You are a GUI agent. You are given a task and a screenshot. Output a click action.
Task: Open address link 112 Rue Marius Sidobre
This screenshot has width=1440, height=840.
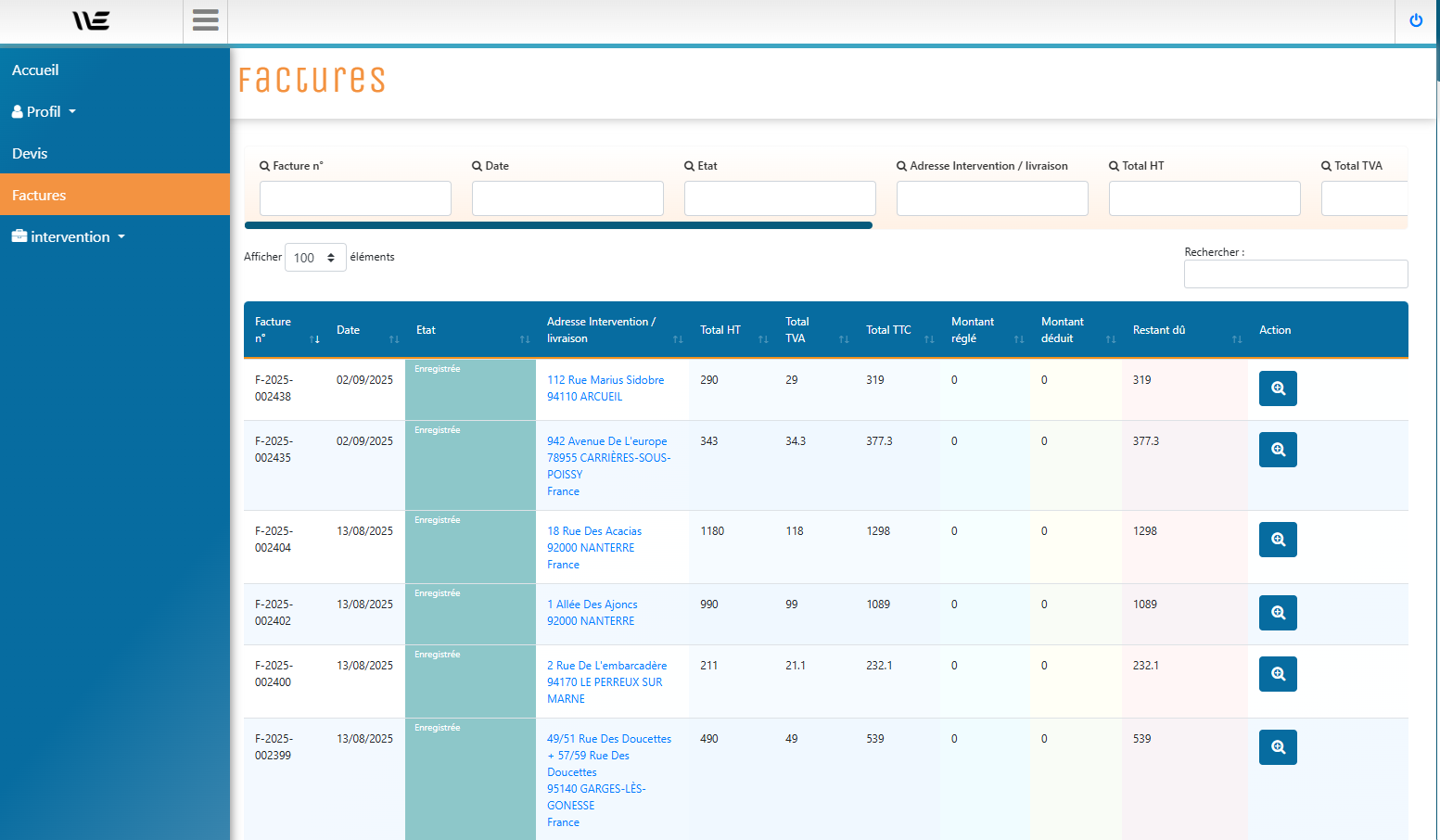(605, 380)
